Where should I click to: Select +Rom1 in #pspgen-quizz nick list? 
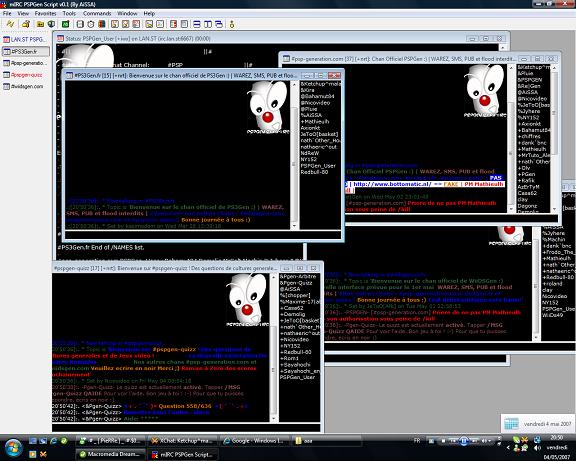pyautogui.click(x=289, y=358)
